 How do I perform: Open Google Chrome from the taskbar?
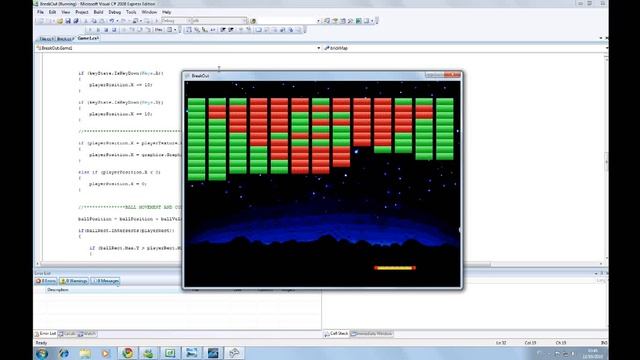(127, 353)
